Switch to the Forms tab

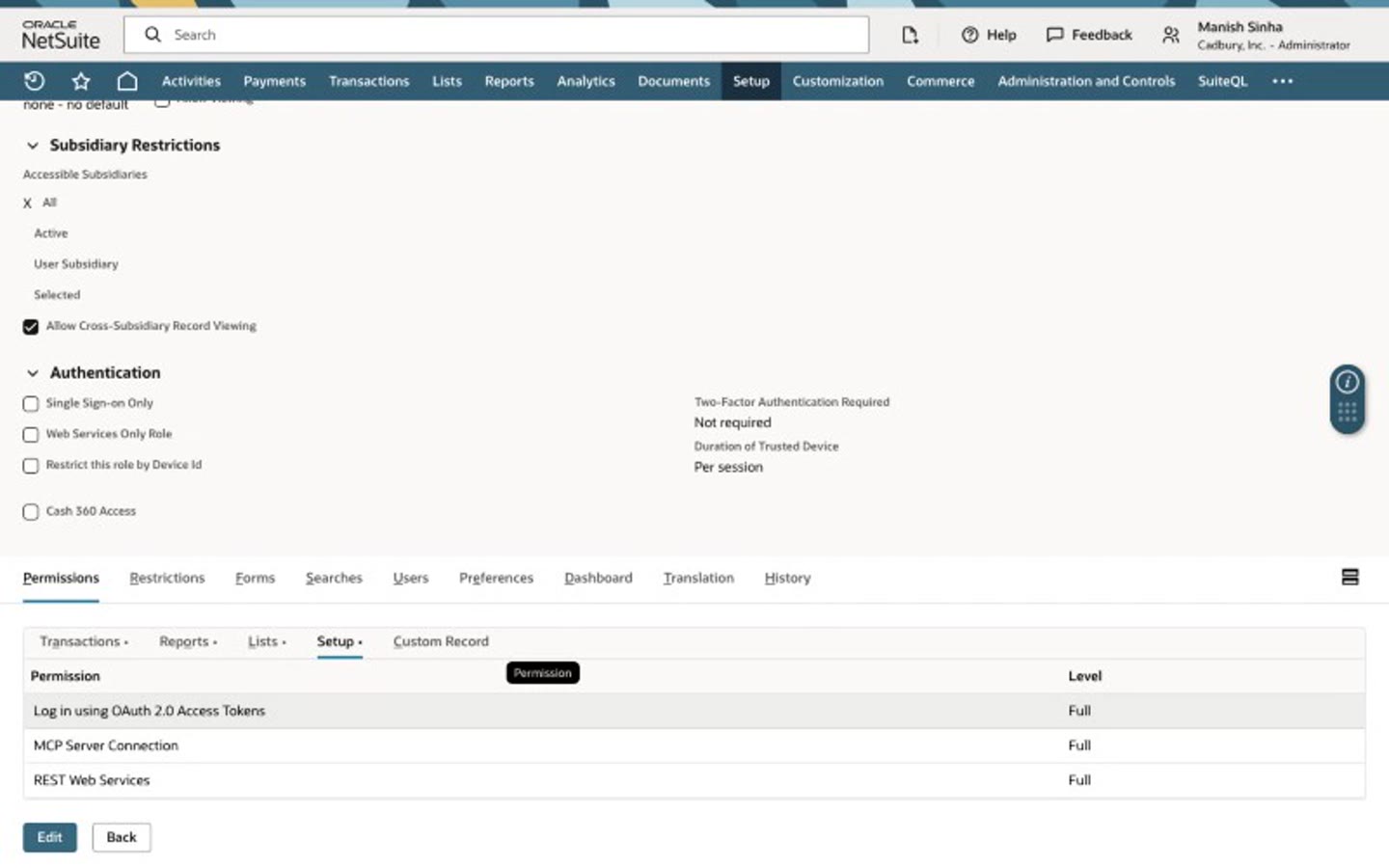point(255,578)
